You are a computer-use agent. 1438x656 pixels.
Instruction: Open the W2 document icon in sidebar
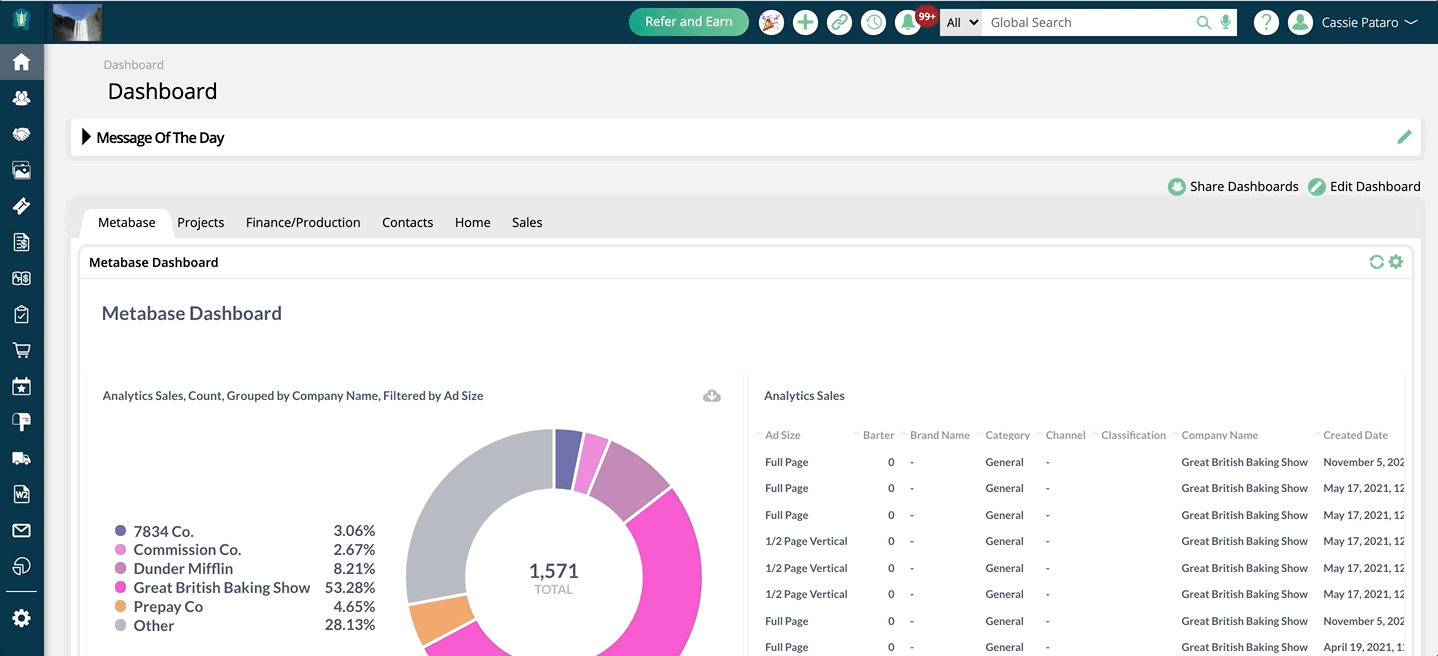click(x=21, y=494)
